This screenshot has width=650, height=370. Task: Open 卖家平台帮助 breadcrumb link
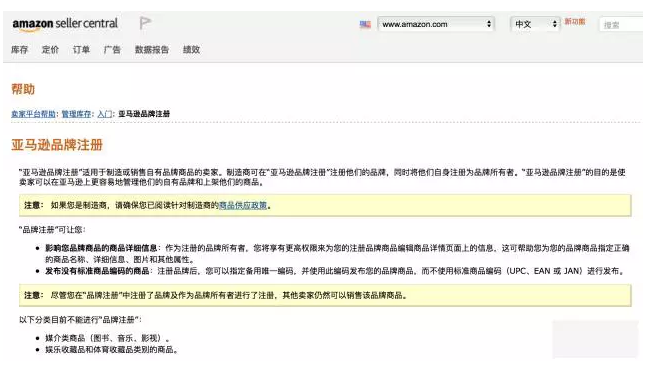coord(33,114)
